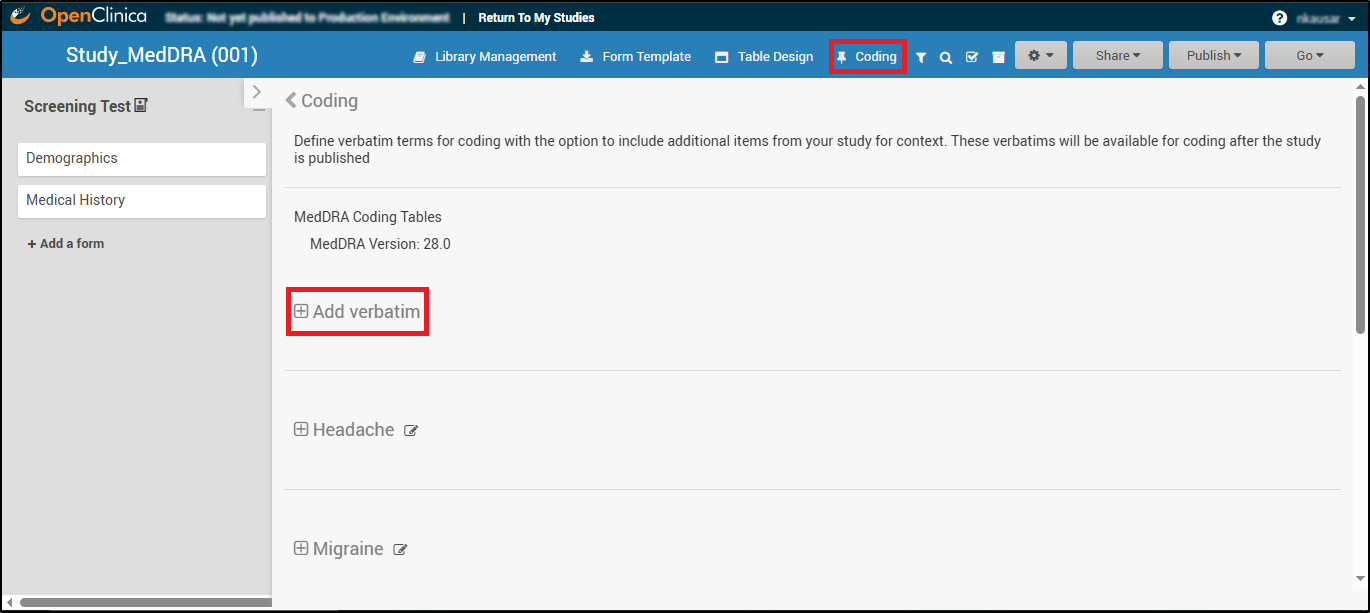Toggle the checkmark box icon in toolbar
Screen dimensions: 1370x613
coord(972,58)
